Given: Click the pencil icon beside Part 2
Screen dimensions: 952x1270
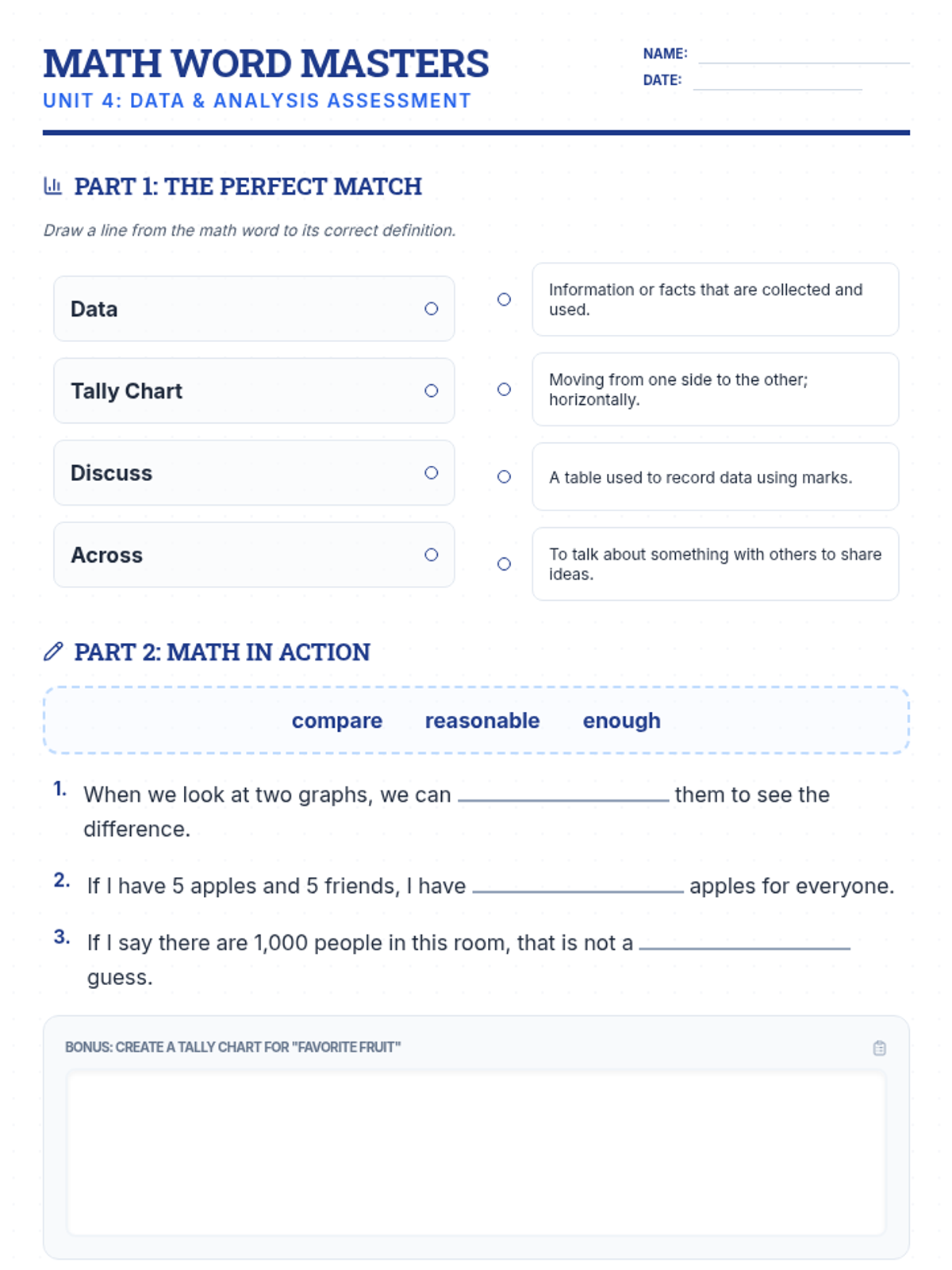Looking at the screenshot, I should [x=53, y=652].
